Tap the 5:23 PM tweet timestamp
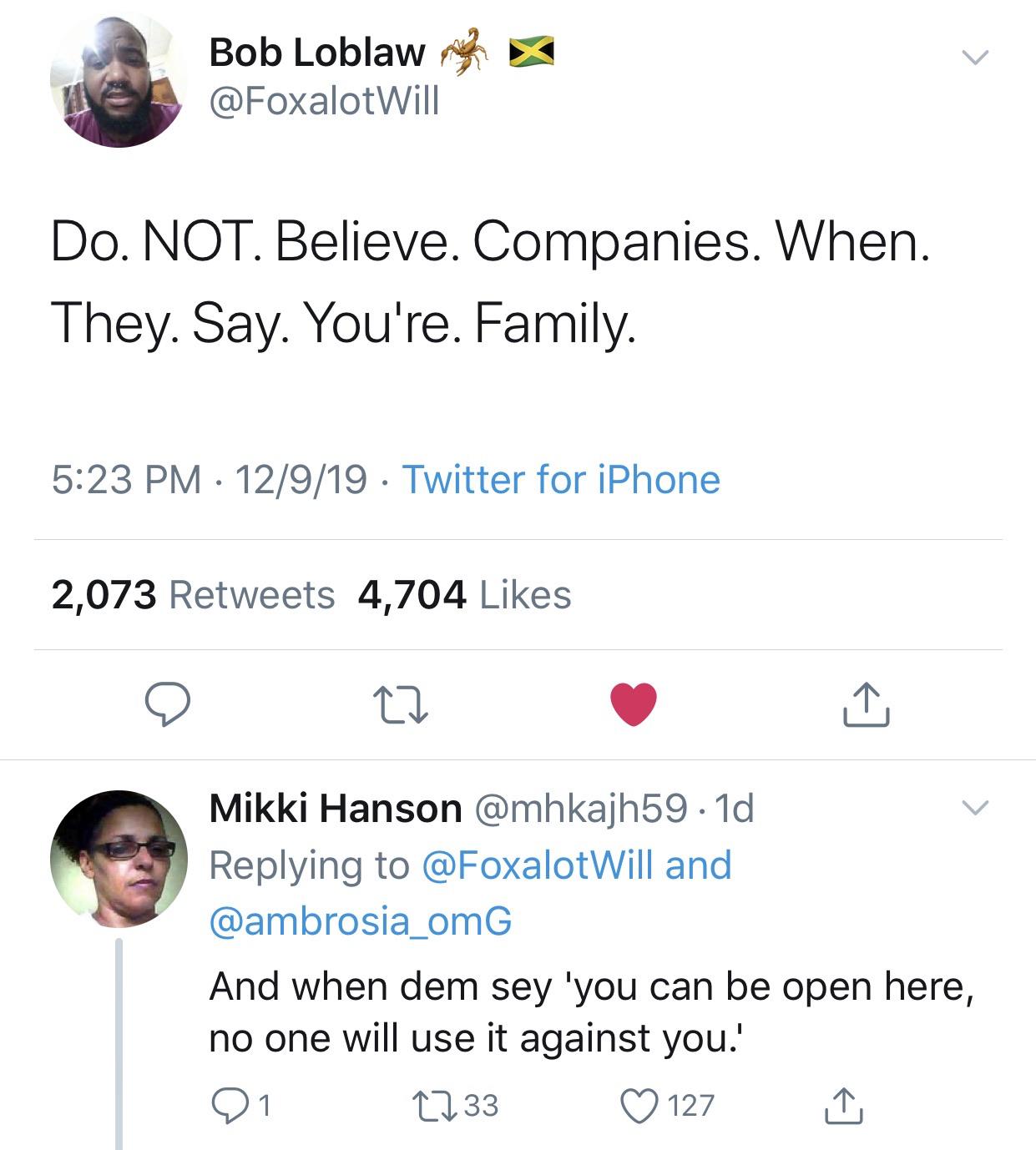This screenshot has height=1150, width=1036. click(x=126, y=480)
